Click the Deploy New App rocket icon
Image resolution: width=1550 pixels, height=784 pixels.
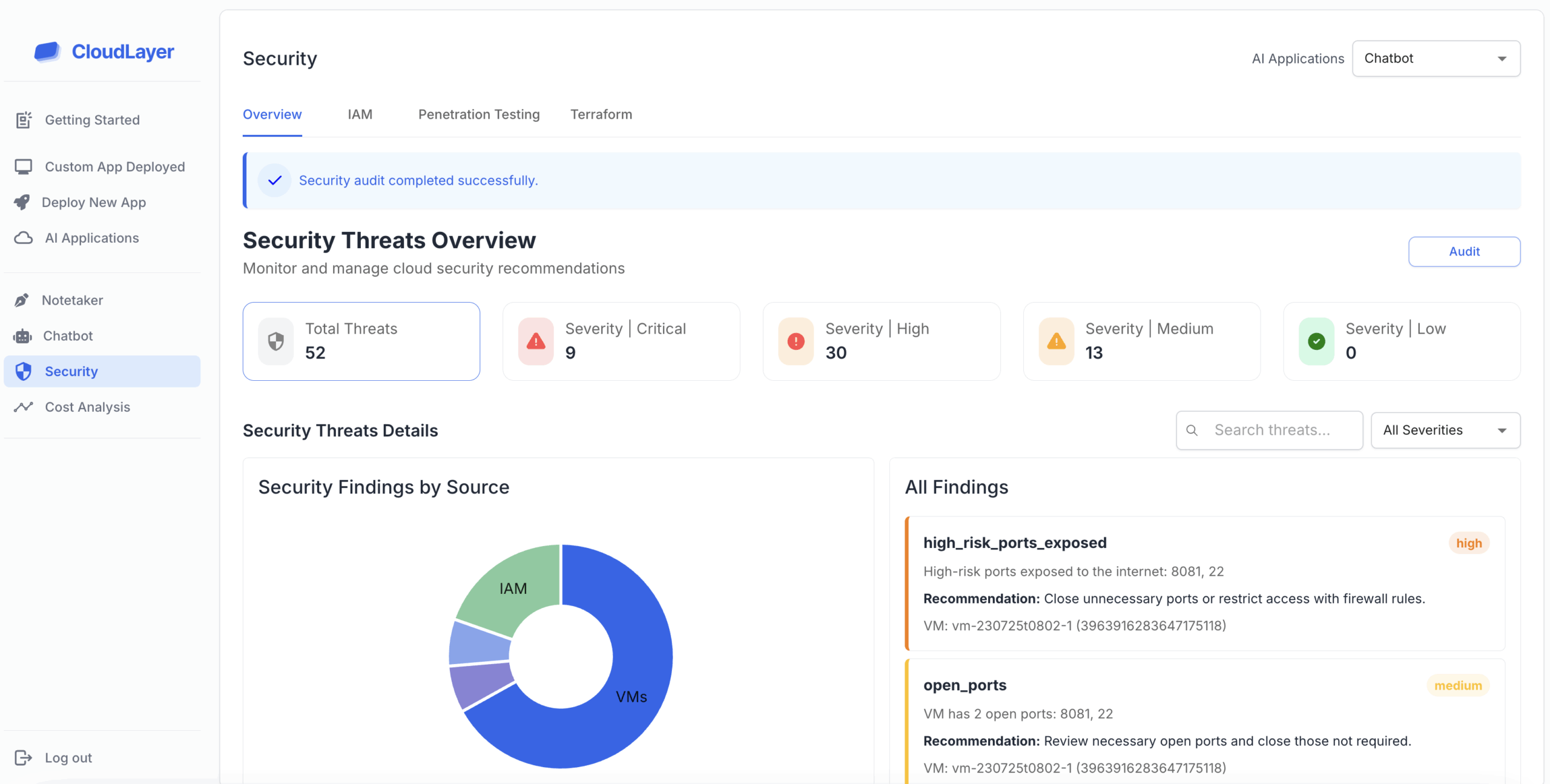(x=22, y=202)
